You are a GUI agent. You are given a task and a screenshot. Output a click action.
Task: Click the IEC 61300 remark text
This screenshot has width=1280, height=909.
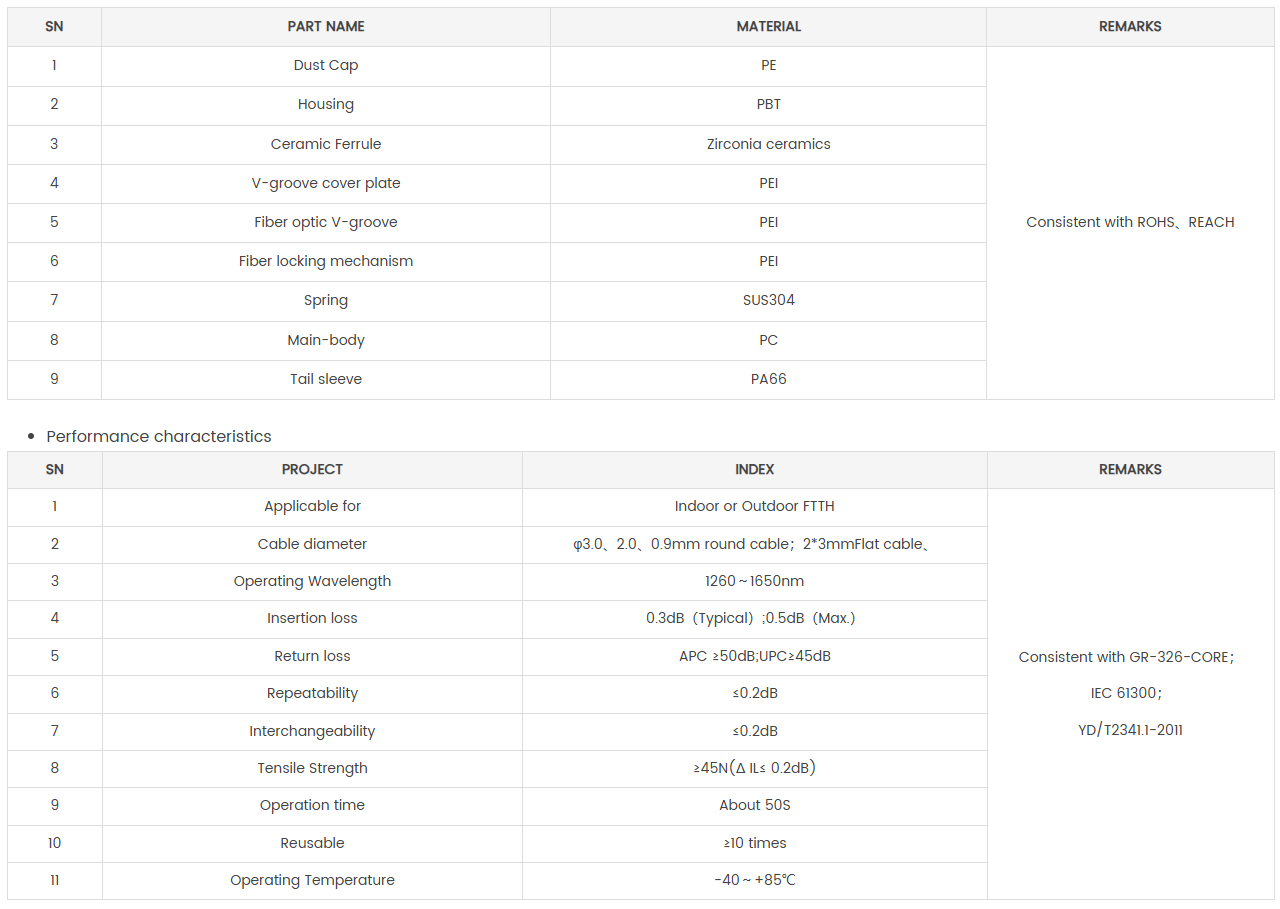(x=1126, y=693)
